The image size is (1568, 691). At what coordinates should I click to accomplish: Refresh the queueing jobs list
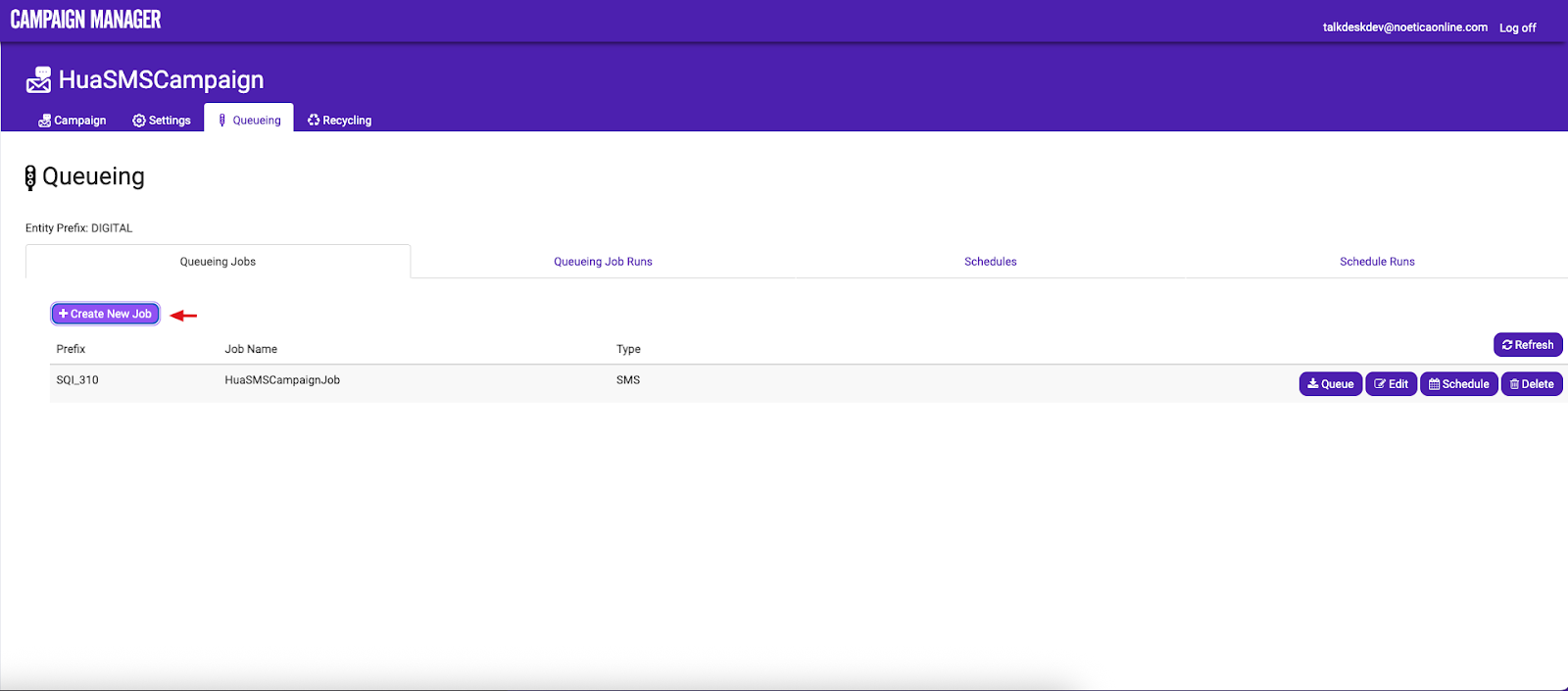click(1528, 345)
